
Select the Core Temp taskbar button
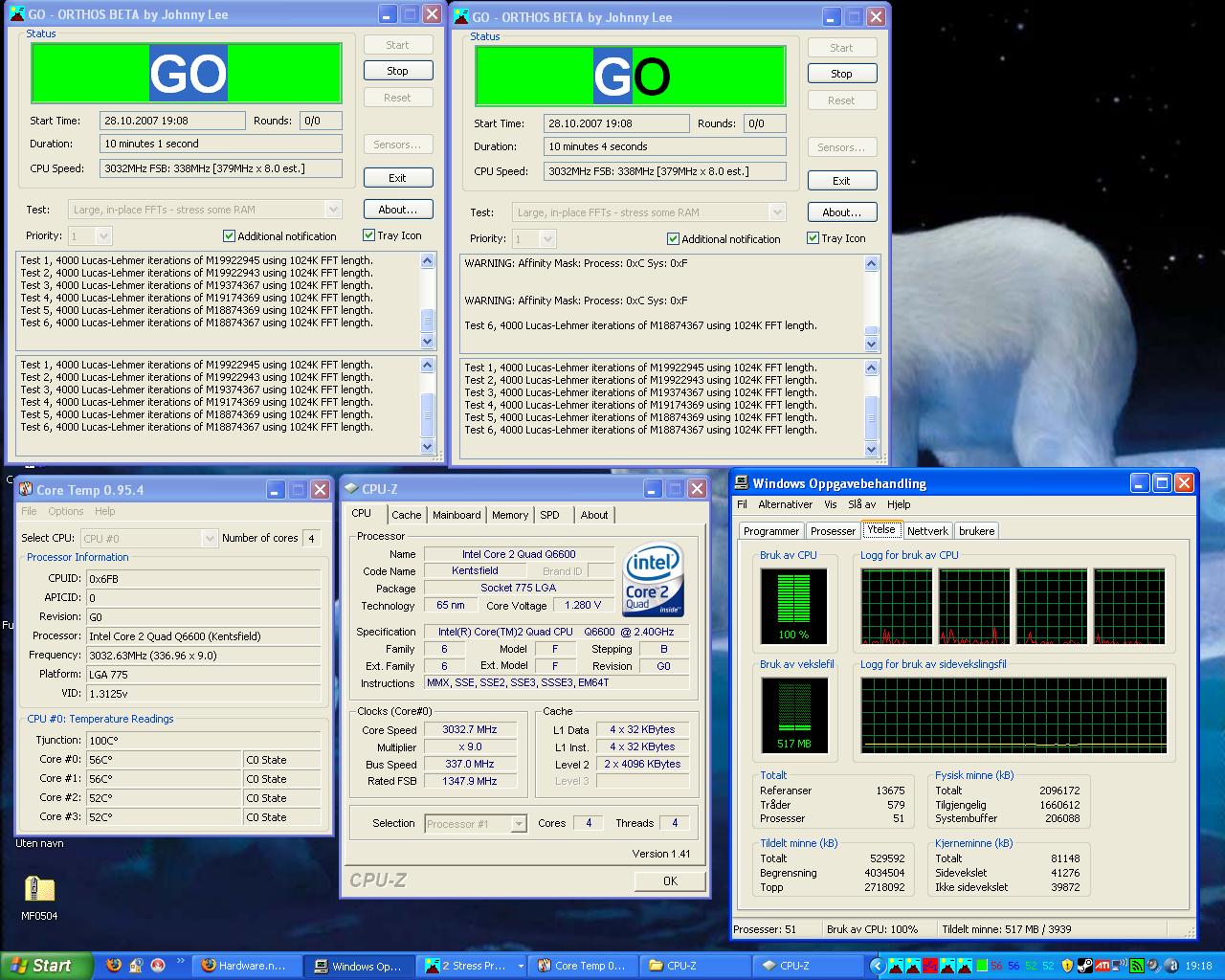pos(582,966)
